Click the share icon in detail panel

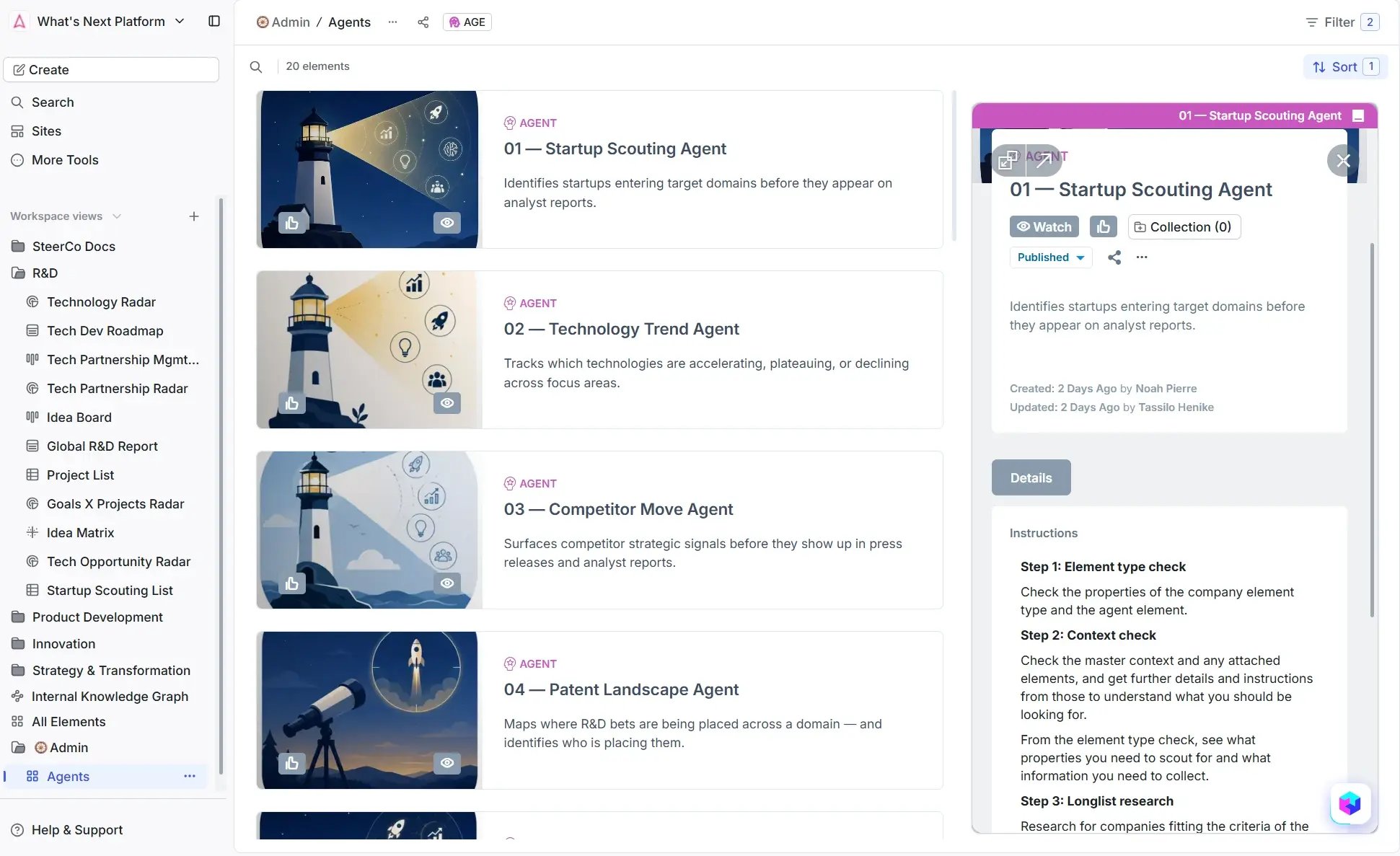pyautogui.click(x=1114, y=257)
